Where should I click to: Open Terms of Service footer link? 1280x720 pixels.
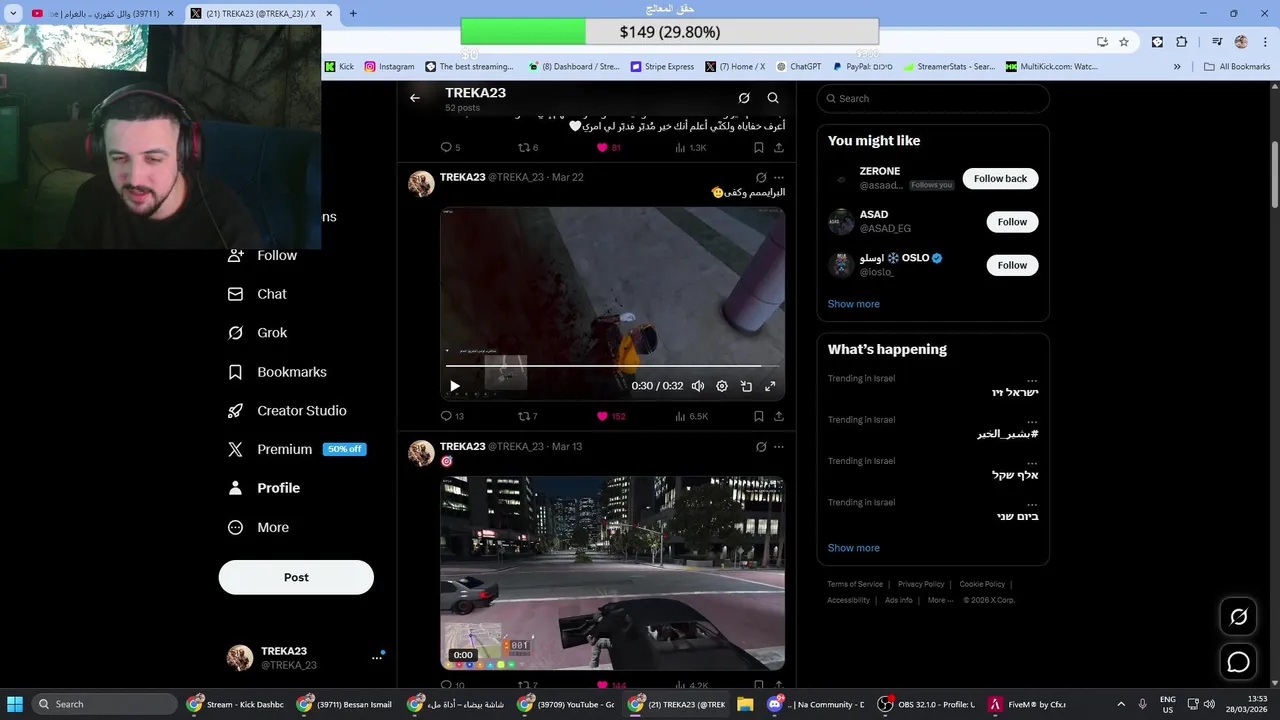click(x=855, y=584)
